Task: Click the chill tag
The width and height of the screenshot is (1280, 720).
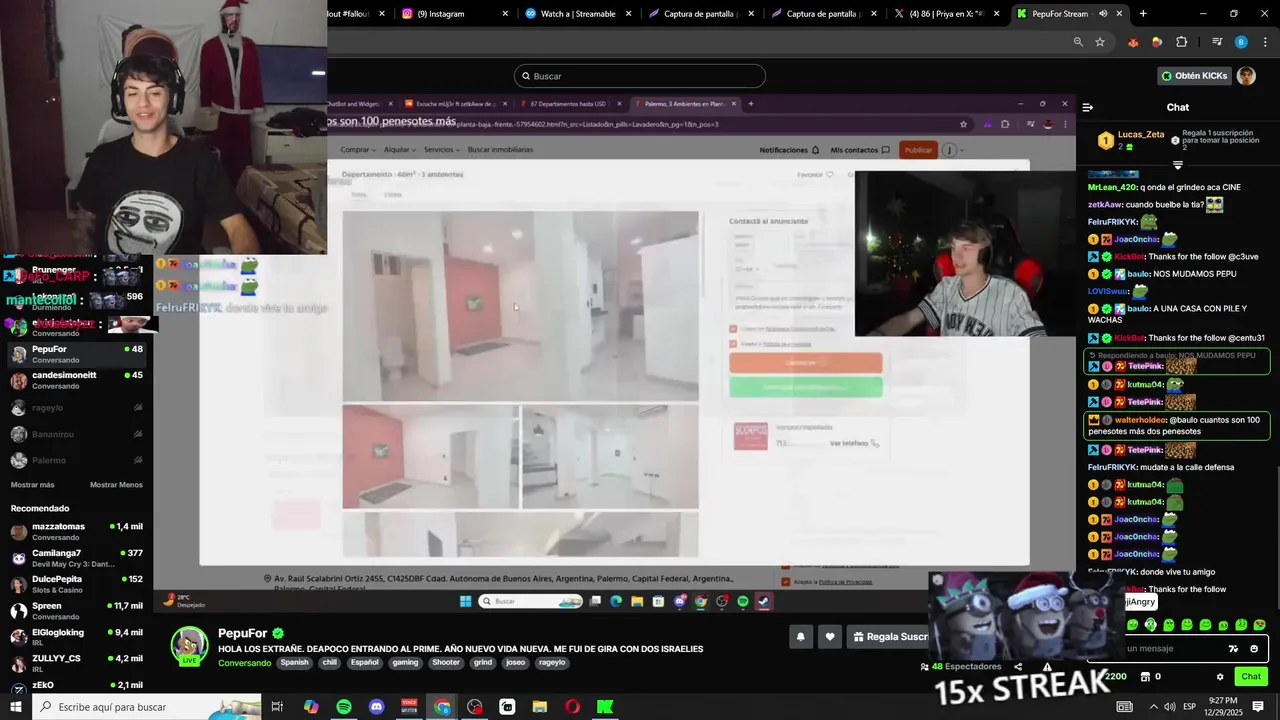Action: coord(329,663)
